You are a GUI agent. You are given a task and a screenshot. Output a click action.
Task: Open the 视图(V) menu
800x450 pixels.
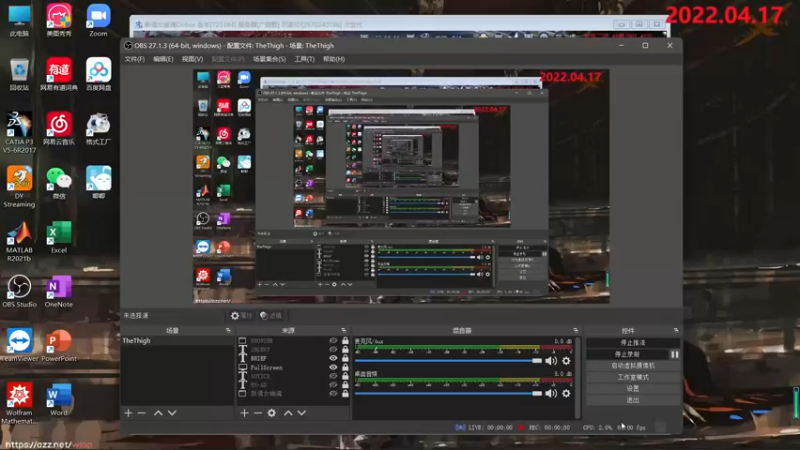pos(192,59)
